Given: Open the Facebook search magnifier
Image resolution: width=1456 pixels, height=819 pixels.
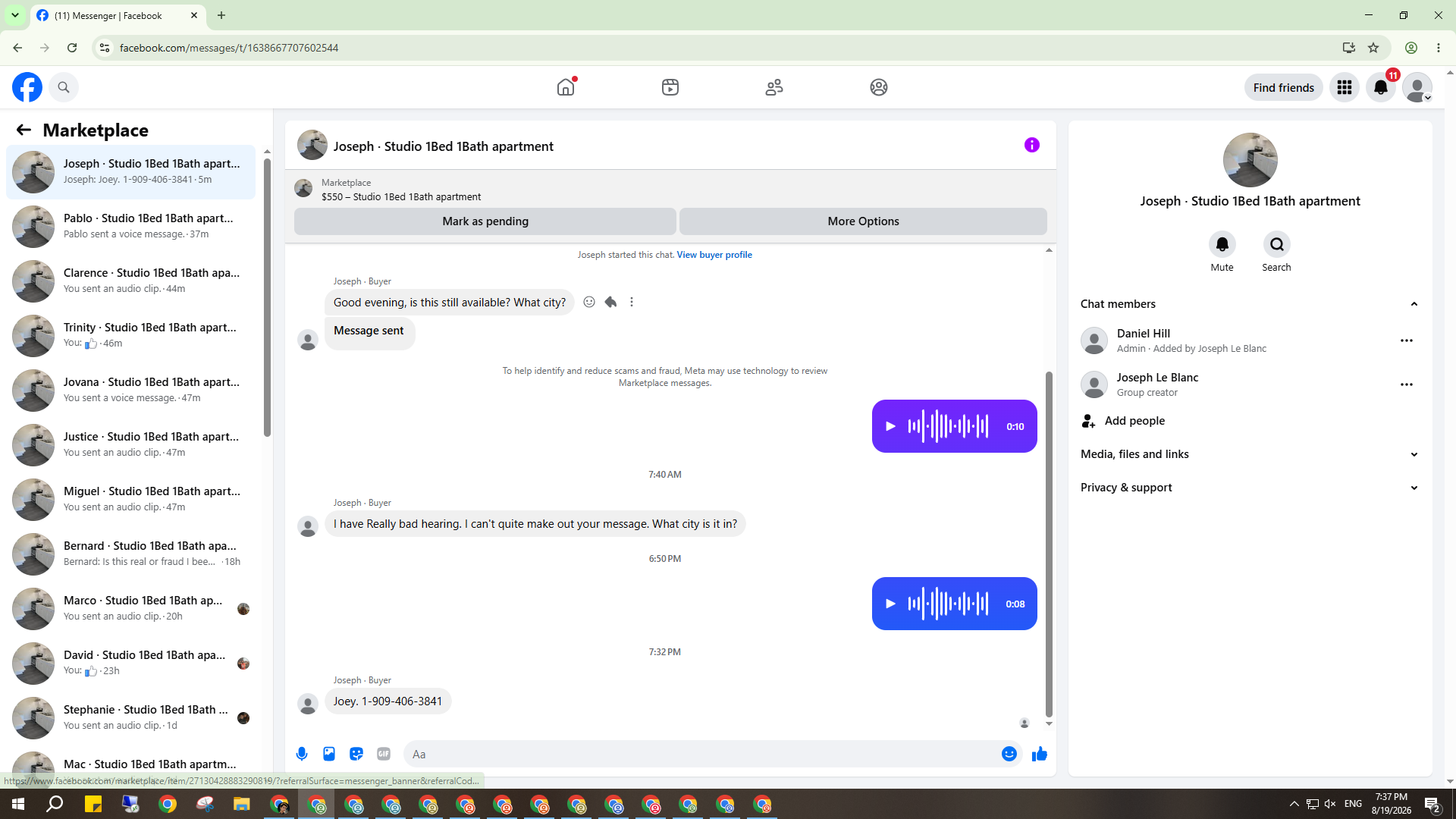Looking at the screenshot, I should coord(64,87).
